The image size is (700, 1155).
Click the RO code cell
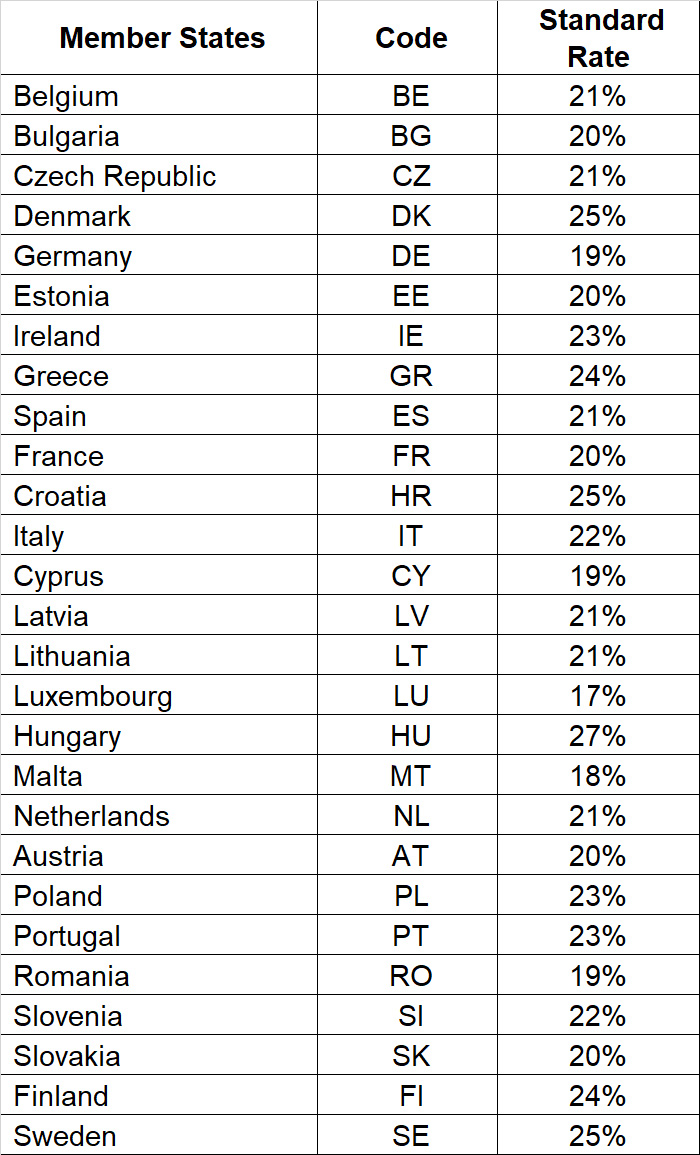(411, 976)
